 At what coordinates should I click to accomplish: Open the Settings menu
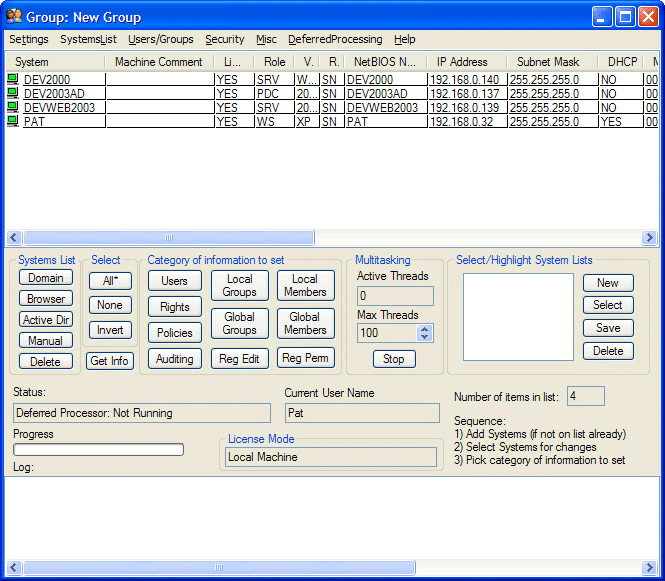click(29, 39)
